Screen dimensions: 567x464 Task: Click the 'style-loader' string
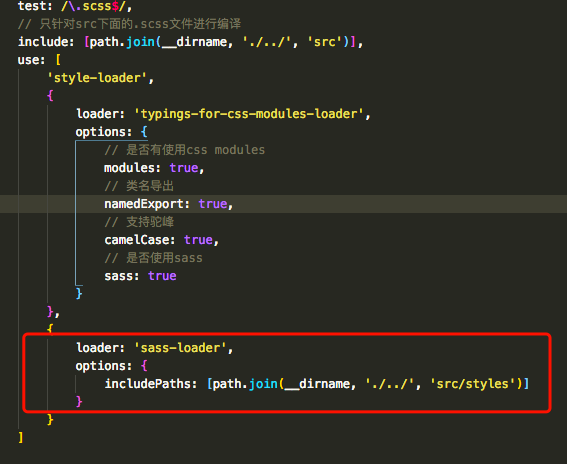[x=98, y=78]
